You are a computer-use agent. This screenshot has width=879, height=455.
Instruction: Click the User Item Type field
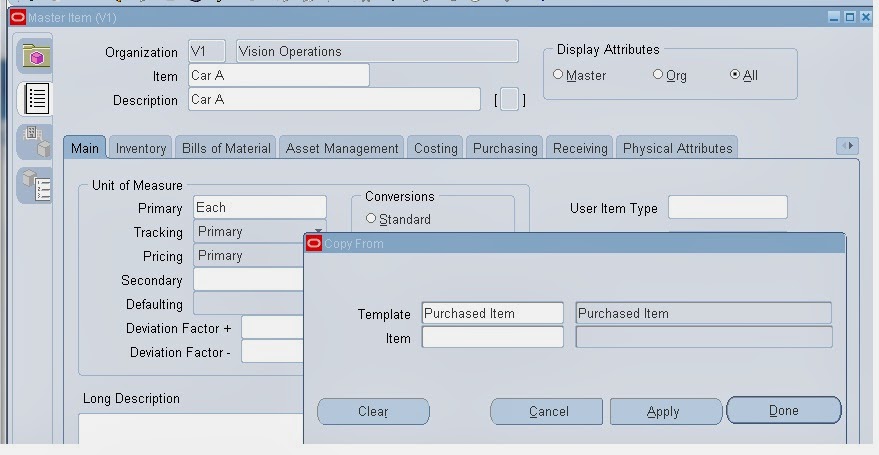click(x=728, y=207)
